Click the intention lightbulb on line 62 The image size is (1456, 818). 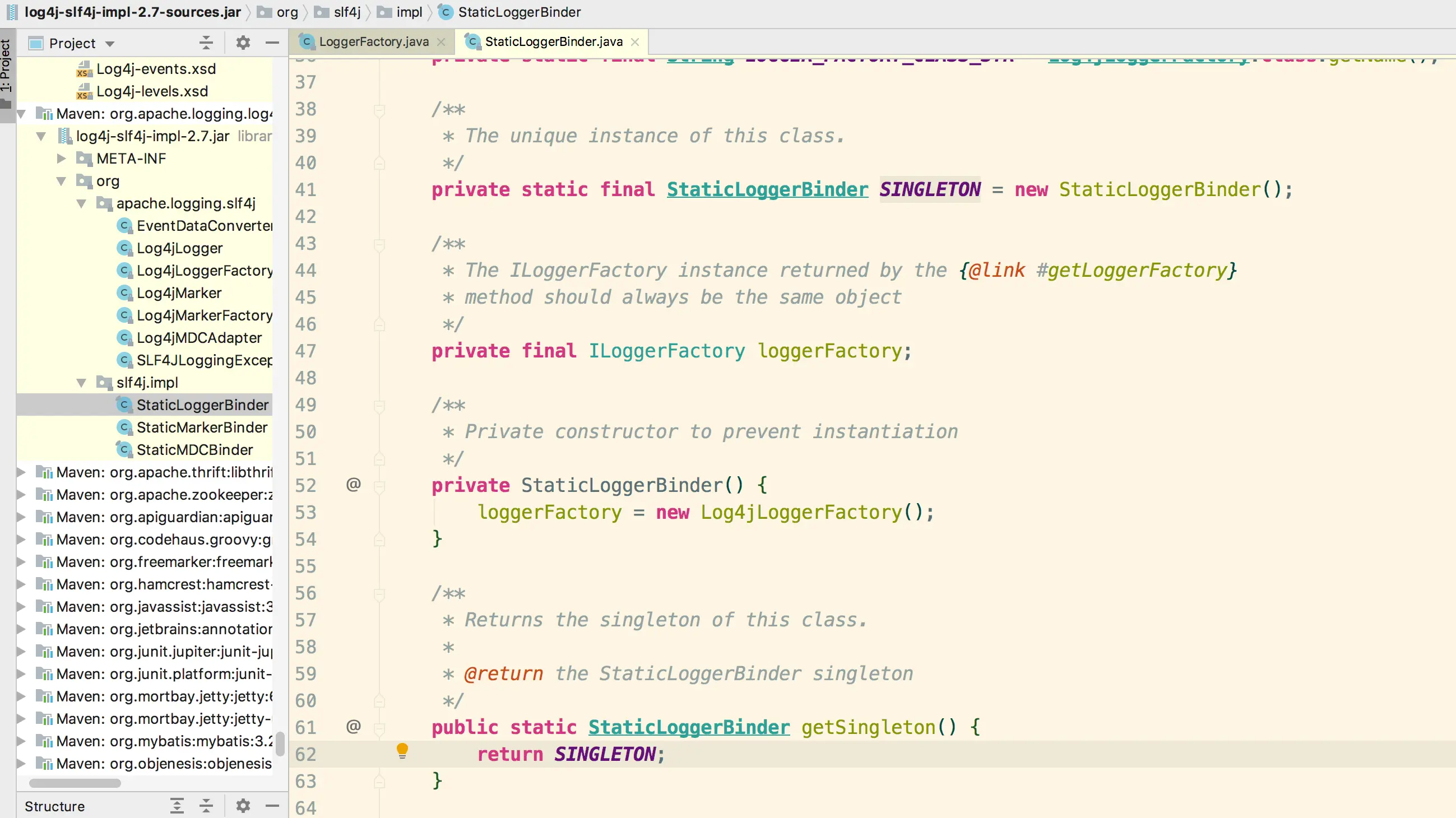402,751
